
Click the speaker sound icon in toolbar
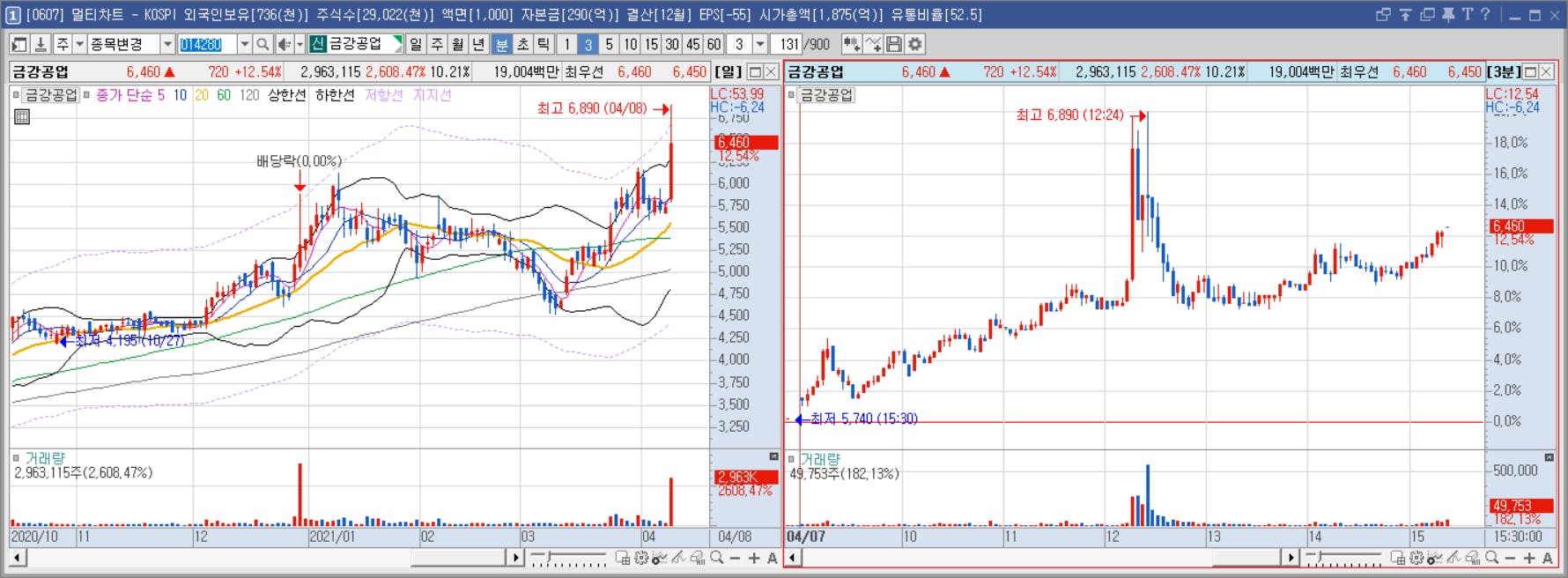[x=284, y=44]
